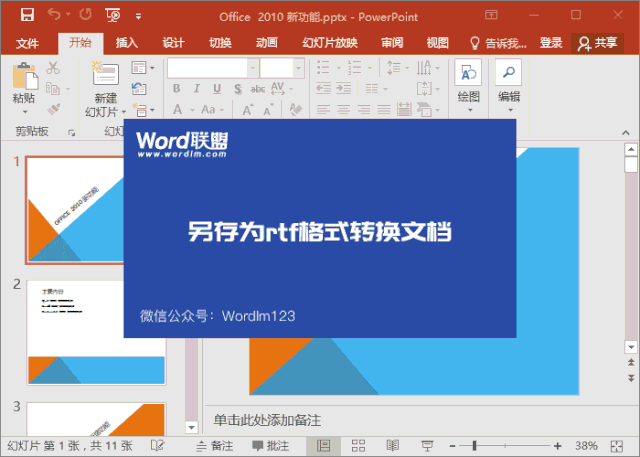640x457 pixels.
Task: Open Customize Quick Access Toolbar dropdown
Action: pos(138,16)
